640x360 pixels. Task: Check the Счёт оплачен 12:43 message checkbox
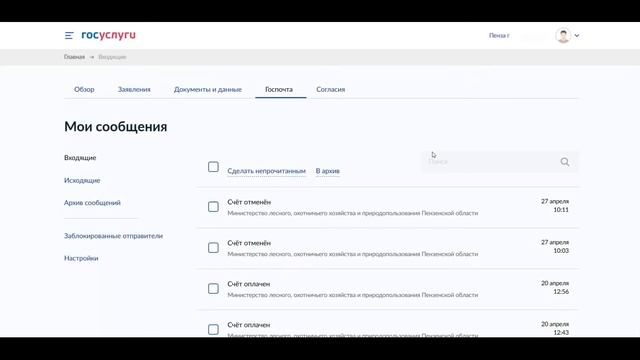[213, 329]
